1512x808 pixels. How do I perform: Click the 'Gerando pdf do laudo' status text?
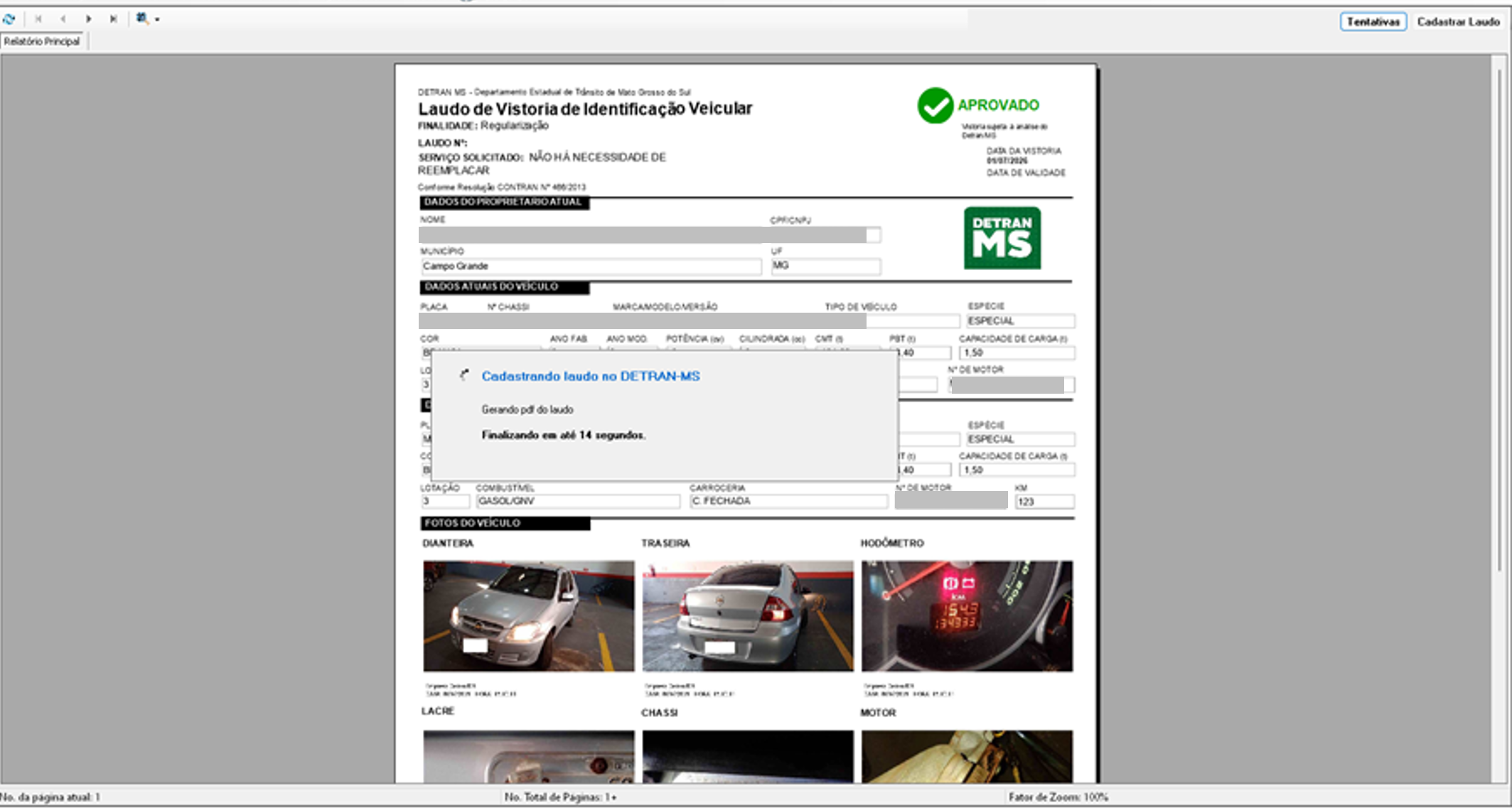point(527,410)
